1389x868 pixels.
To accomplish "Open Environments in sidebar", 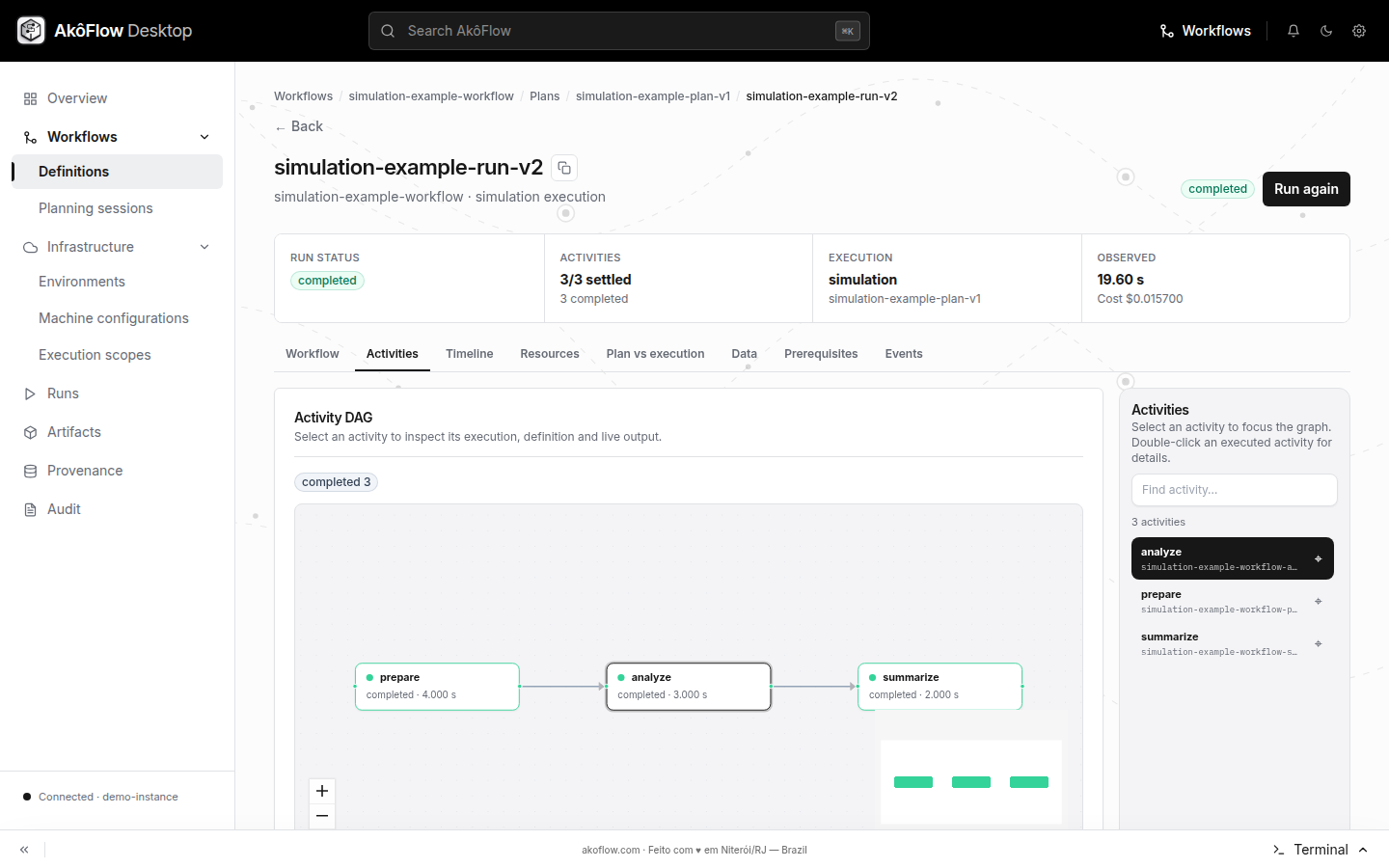I will coord(117,282).
